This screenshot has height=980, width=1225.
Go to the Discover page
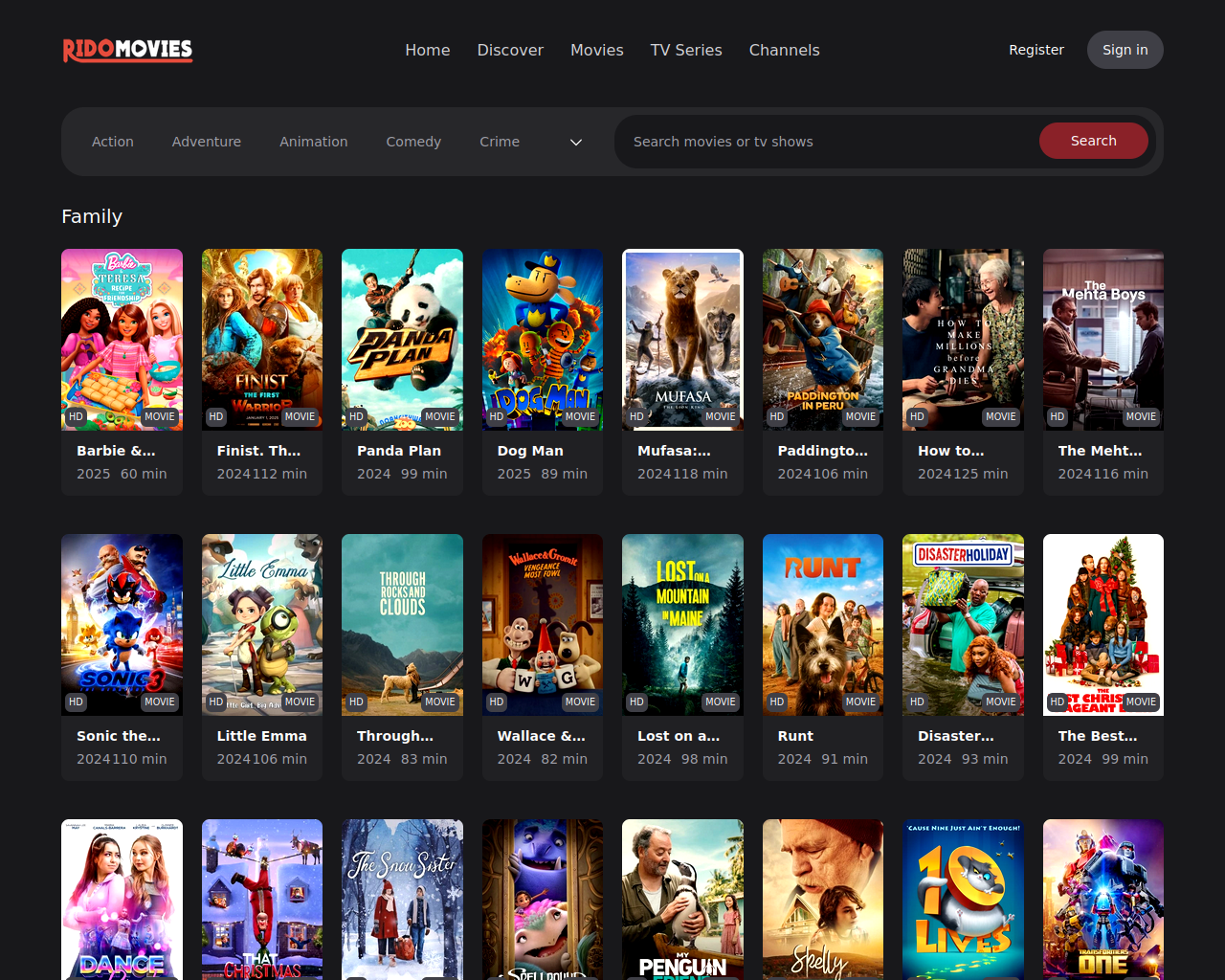510,50
